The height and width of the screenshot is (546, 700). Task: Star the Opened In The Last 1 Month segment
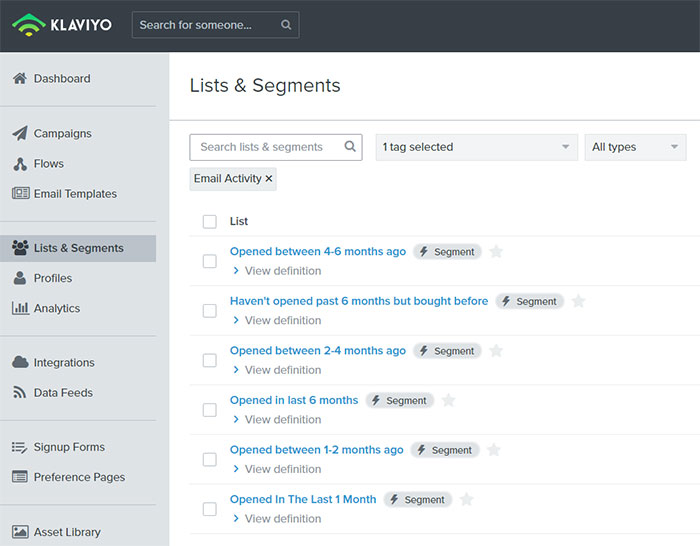(466, 500)
